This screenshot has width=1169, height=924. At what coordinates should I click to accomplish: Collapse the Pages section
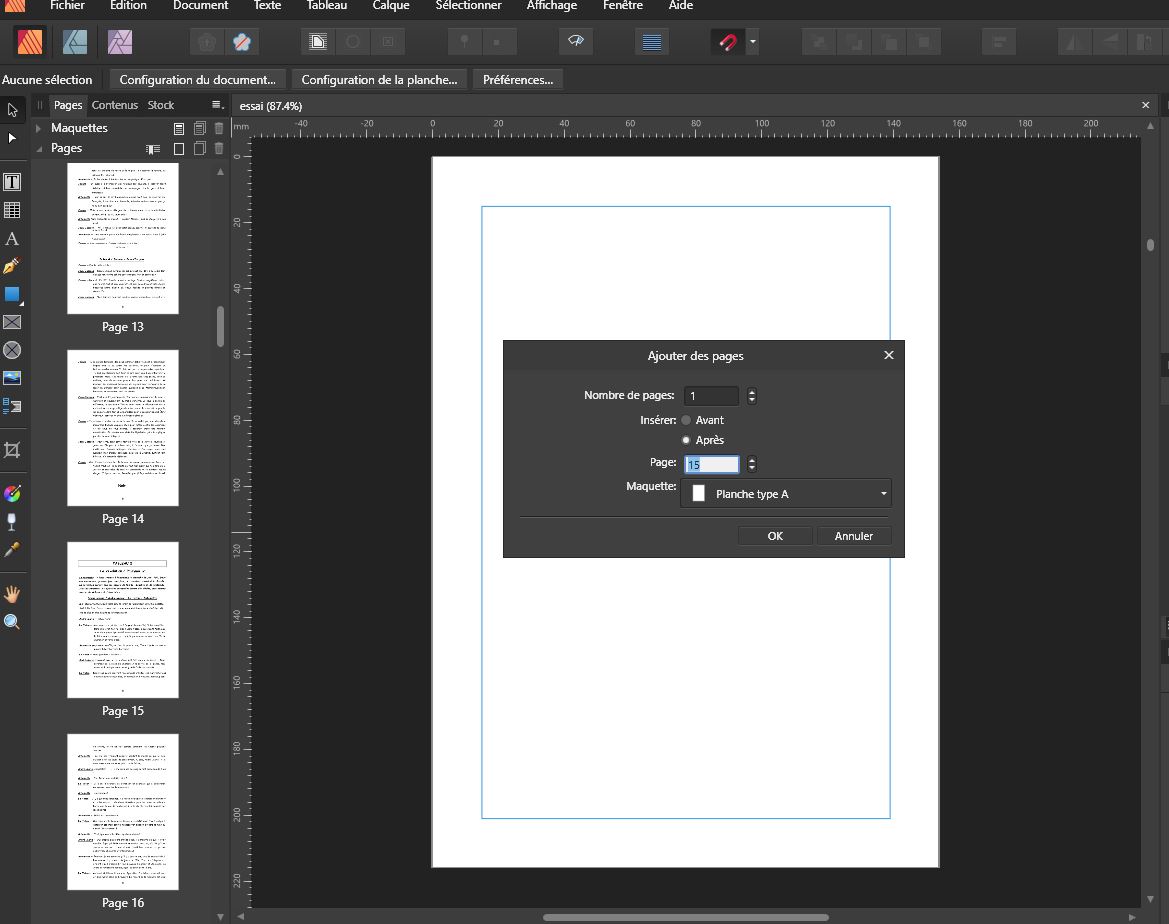point(39,148)
